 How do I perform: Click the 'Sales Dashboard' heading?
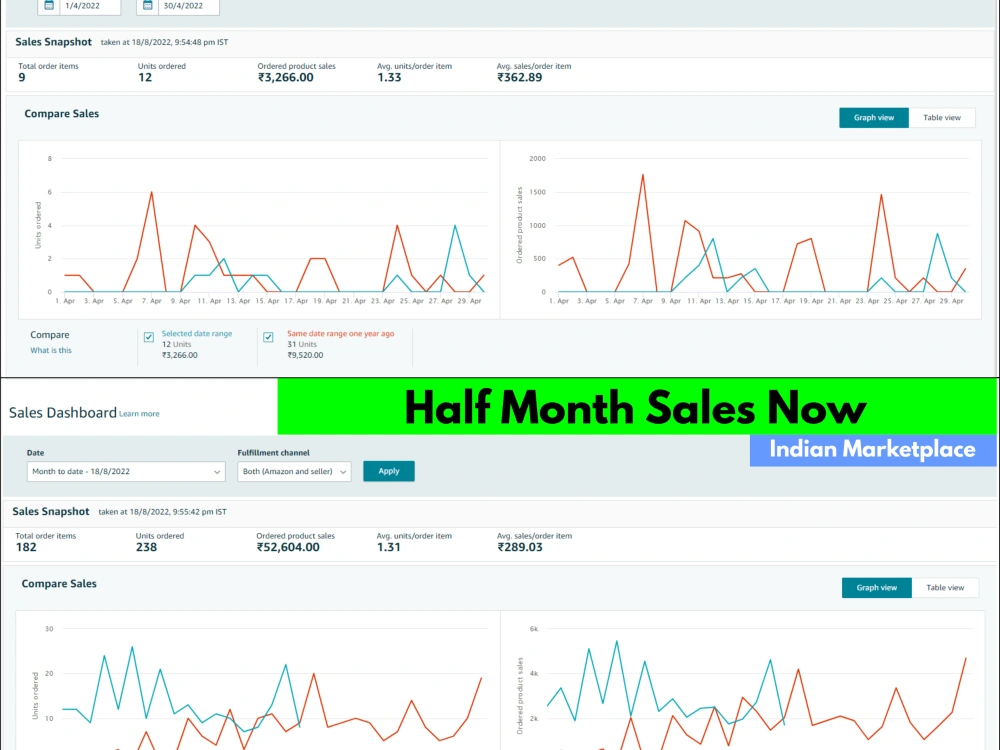(x=62, y=413)
